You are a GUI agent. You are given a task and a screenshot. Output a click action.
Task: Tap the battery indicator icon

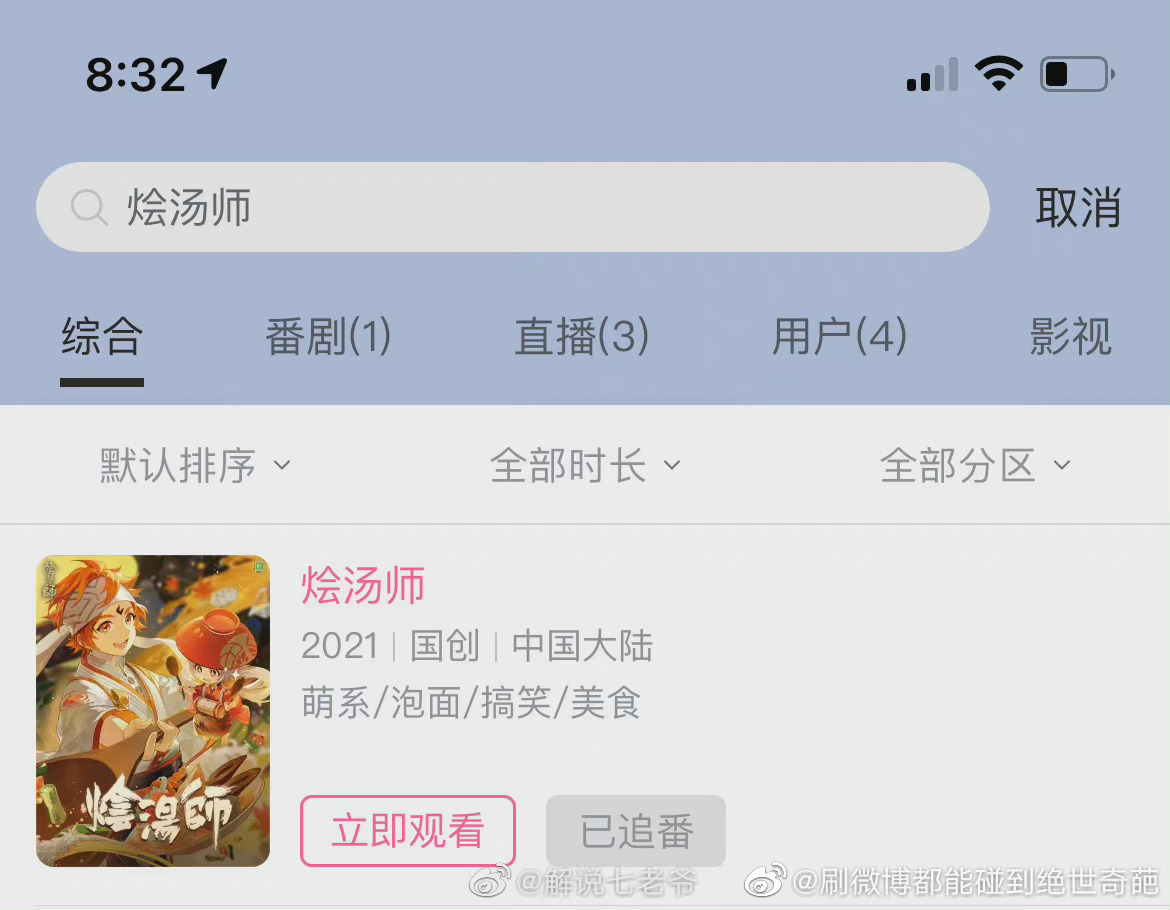point(1077,74)
